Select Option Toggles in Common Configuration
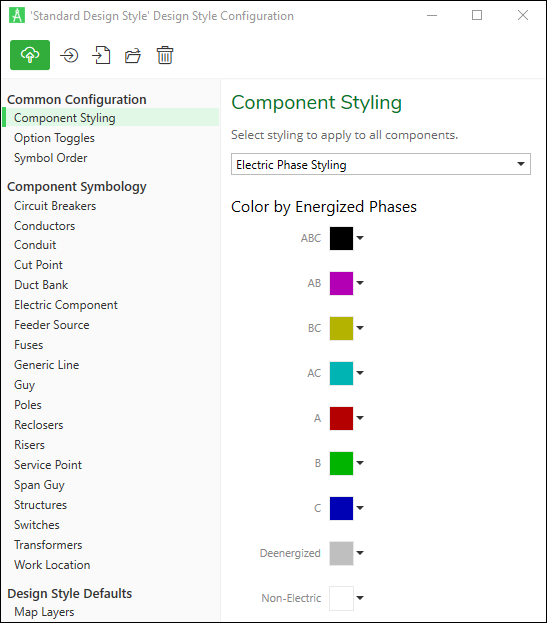The width and height of the screenshot is (547, 623). point(54,138)
